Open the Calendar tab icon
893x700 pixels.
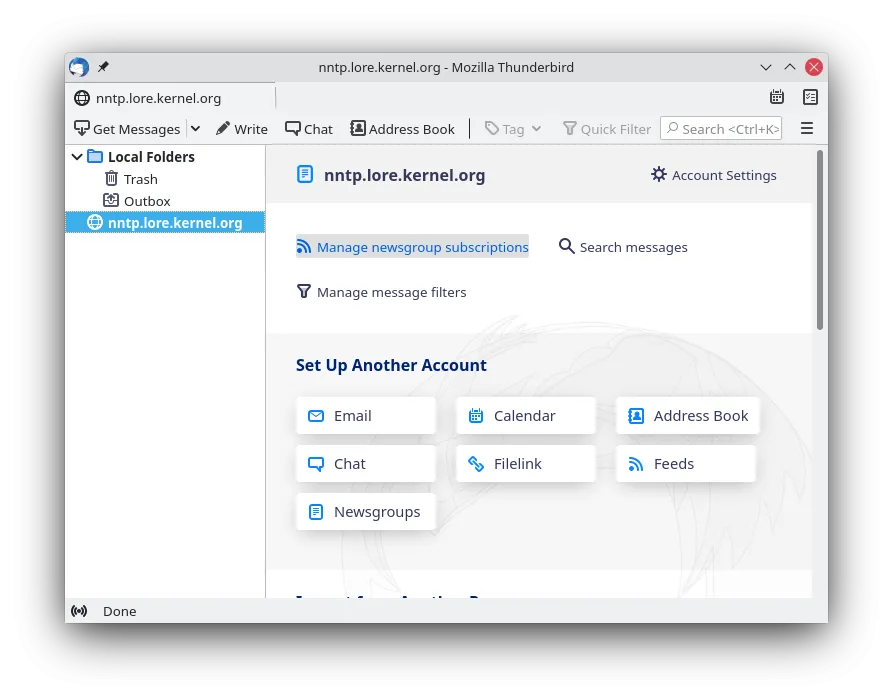pos(777,97)
